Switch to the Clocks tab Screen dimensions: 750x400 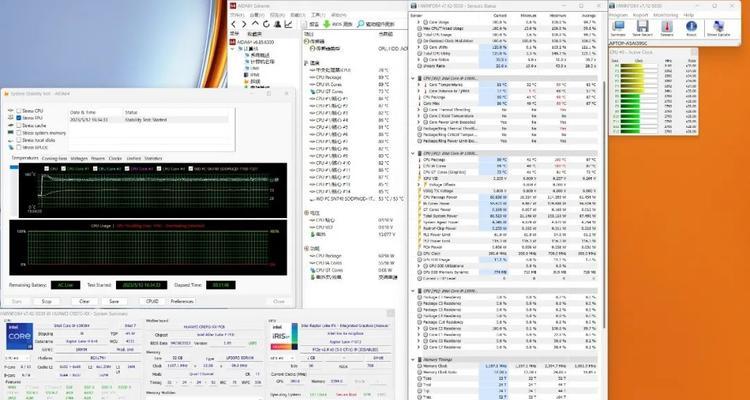[115, 158]
